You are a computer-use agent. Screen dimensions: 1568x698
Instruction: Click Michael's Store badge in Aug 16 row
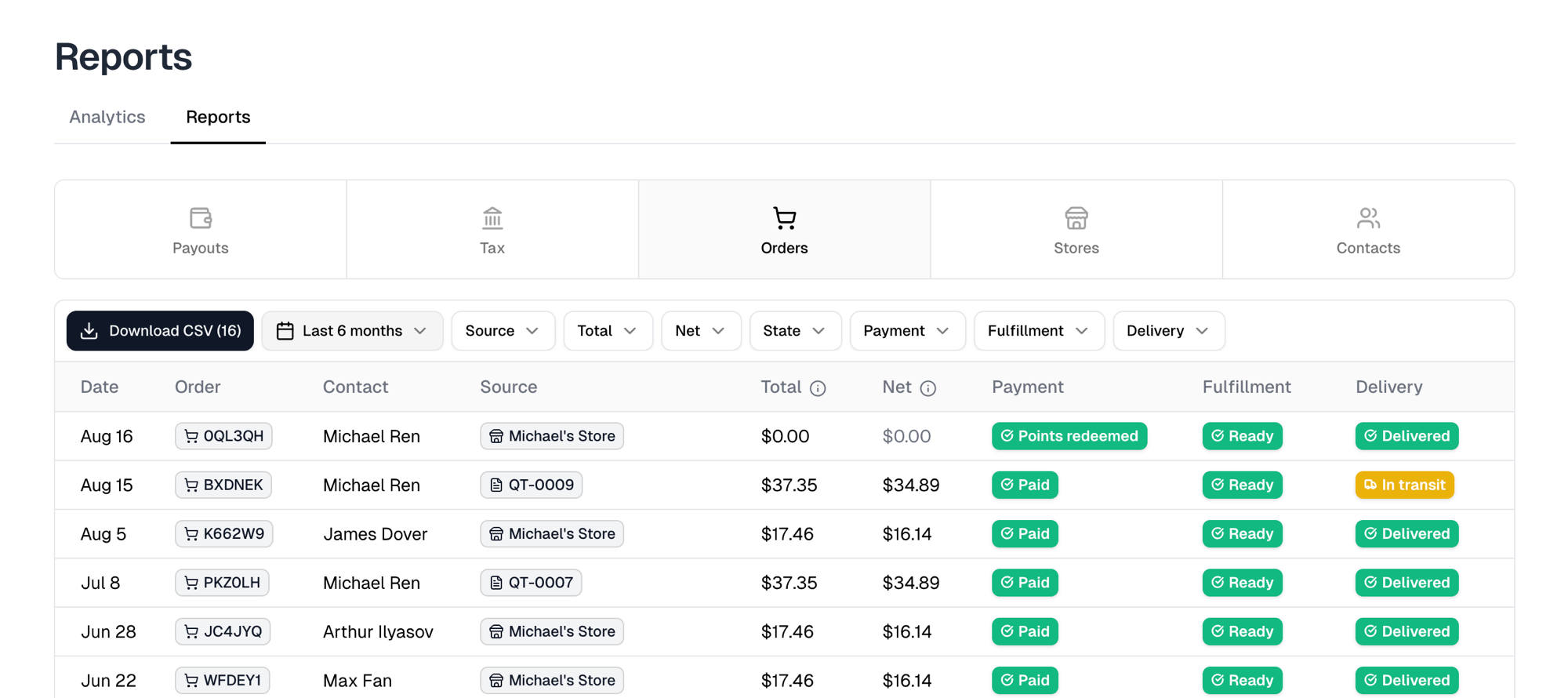click(x=552, y=436)
